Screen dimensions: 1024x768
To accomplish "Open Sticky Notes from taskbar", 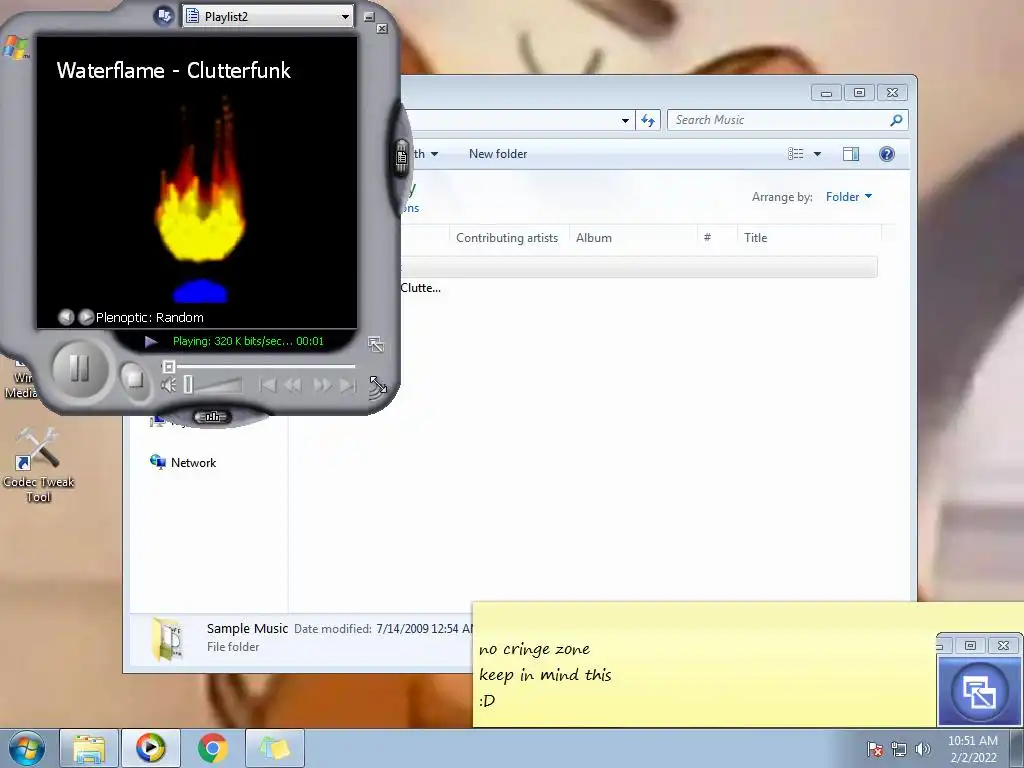I will point(274,748).
